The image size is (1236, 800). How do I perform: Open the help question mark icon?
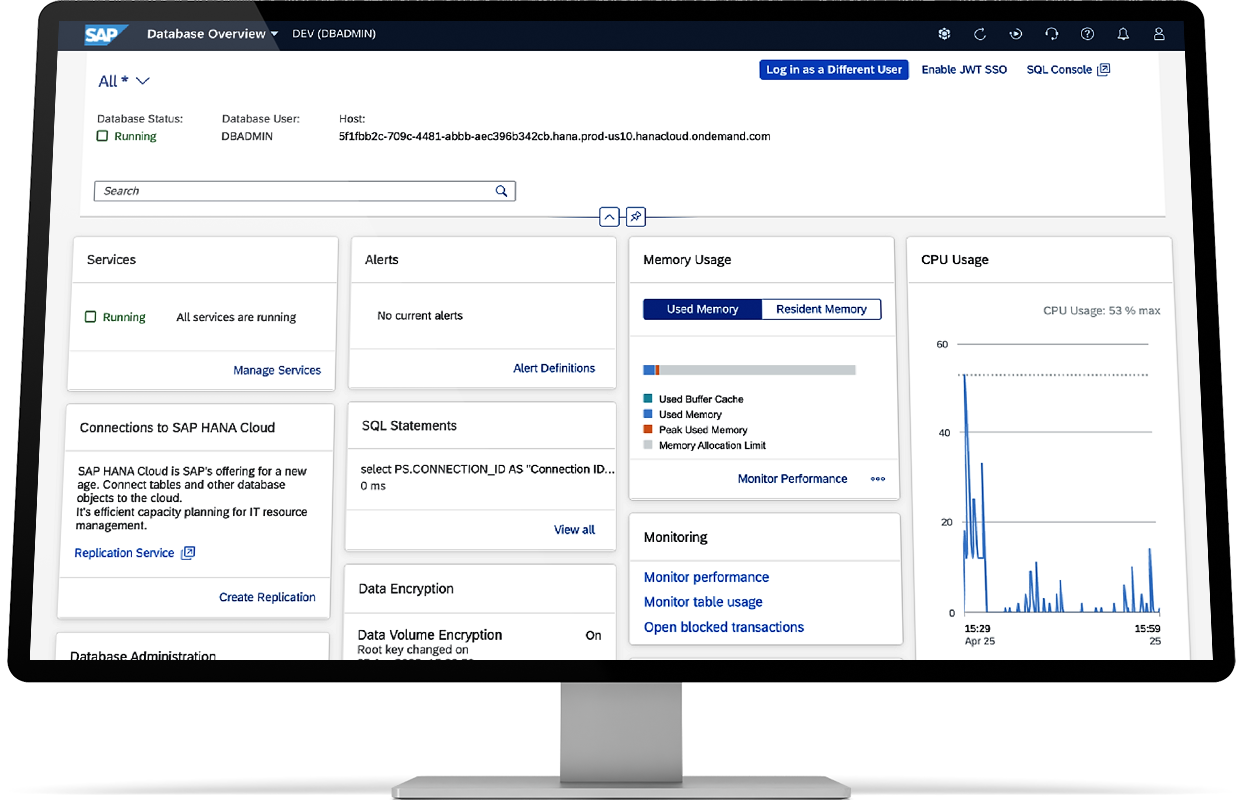(x=1088, y=34)
